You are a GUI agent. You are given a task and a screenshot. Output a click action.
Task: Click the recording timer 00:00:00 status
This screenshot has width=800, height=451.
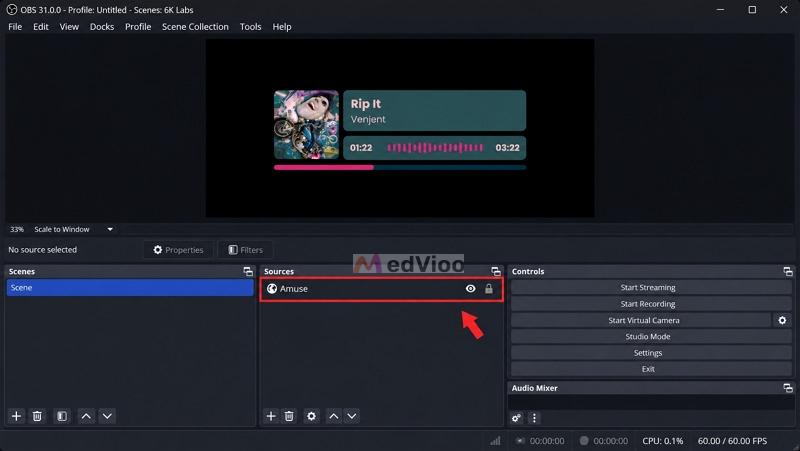click(x=610, y=441)
